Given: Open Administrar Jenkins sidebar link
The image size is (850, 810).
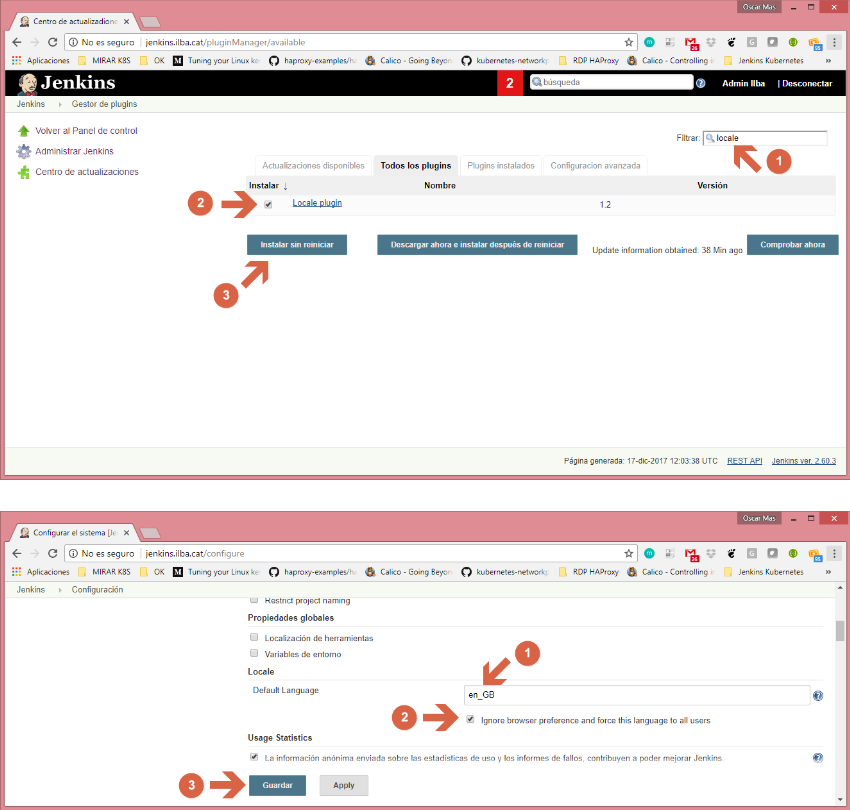Looking at the screenshot, I should point(74,151).
